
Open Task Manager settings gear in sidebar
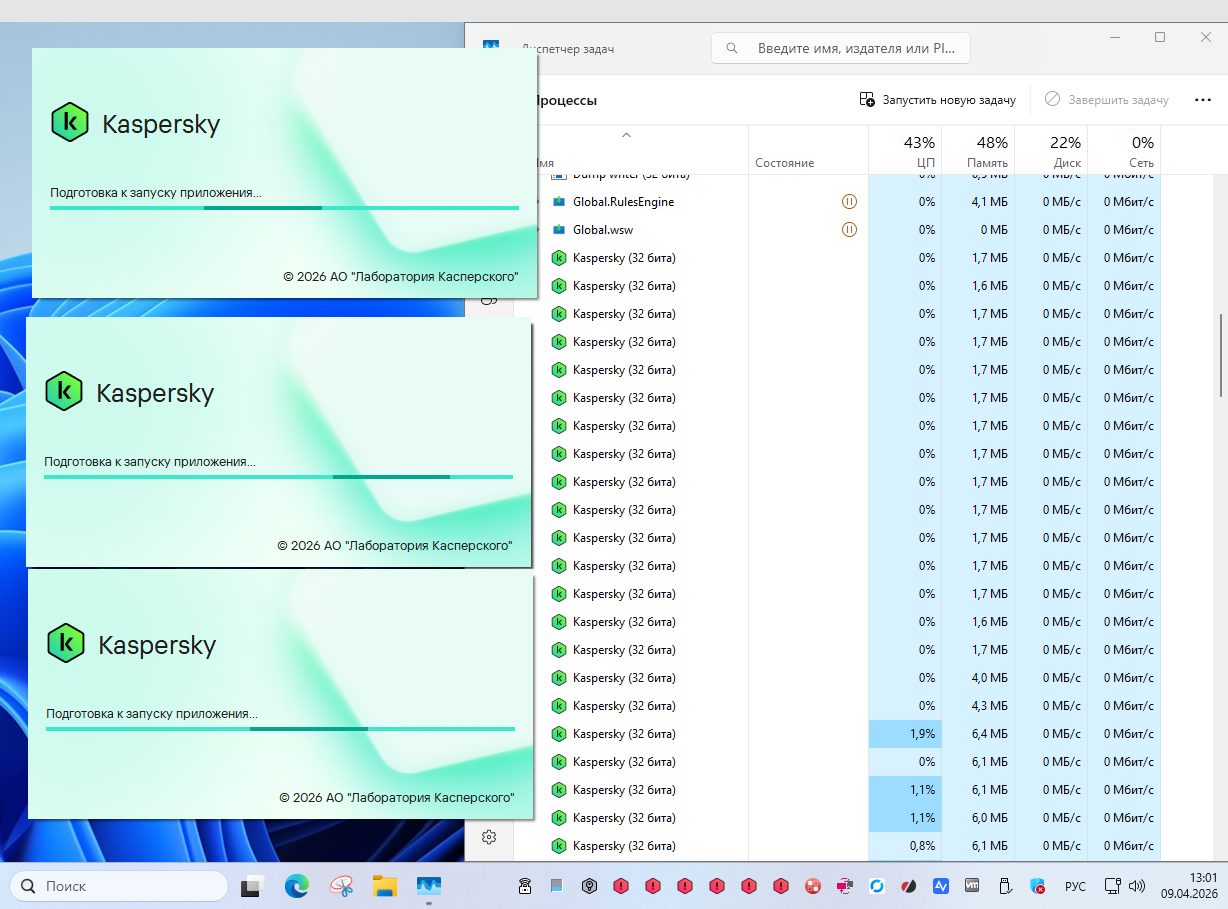489,836
